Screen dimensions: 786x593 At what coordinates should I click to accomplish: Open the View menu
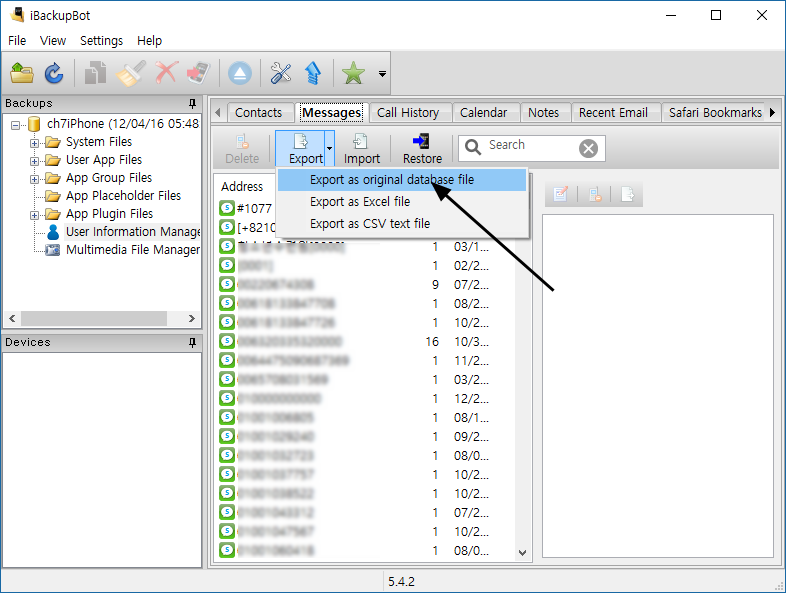point(53,41)
